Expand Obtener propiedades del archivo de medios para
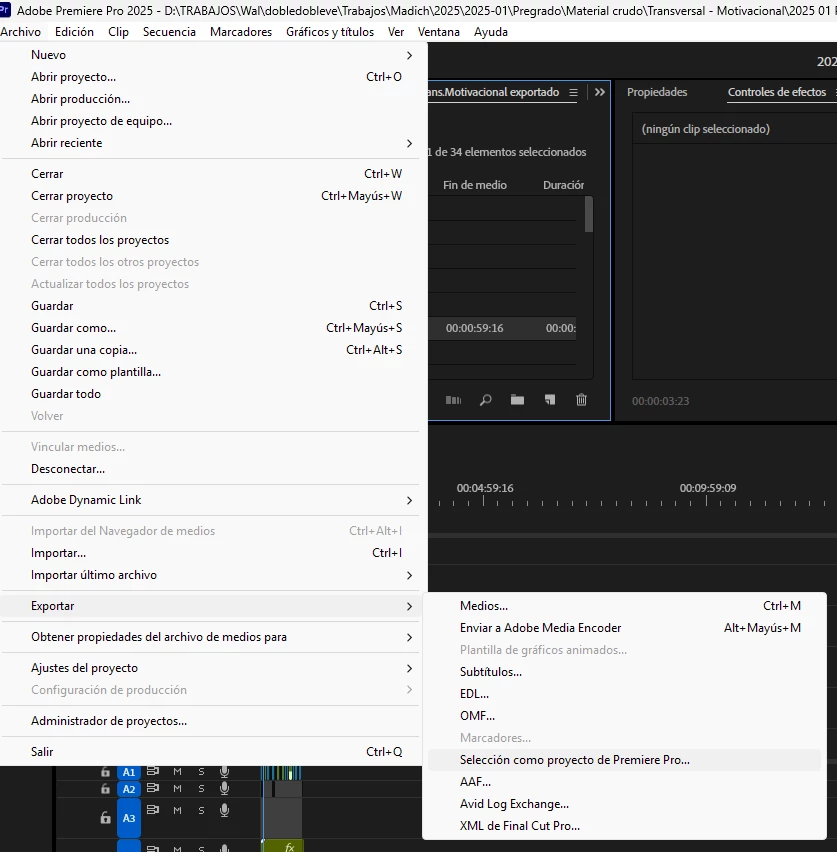This screenshot has height=852, width=837. point(210,637)
